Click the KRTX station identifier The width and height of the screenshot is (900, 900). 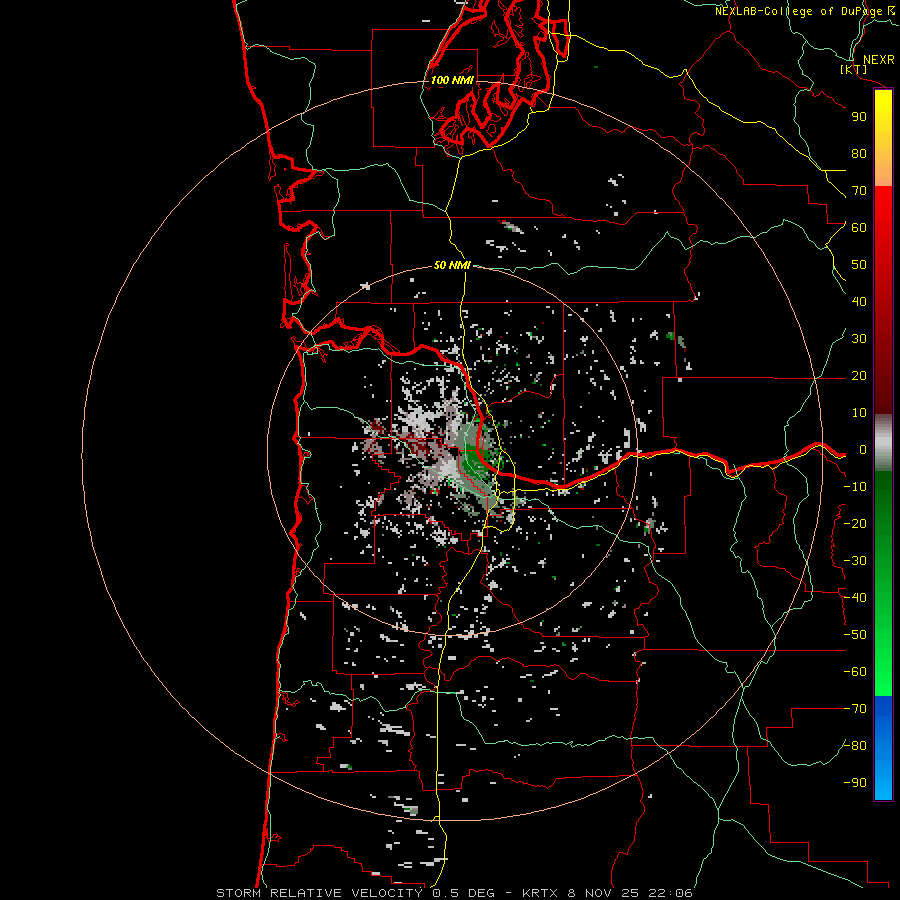[x=542, y=893]
